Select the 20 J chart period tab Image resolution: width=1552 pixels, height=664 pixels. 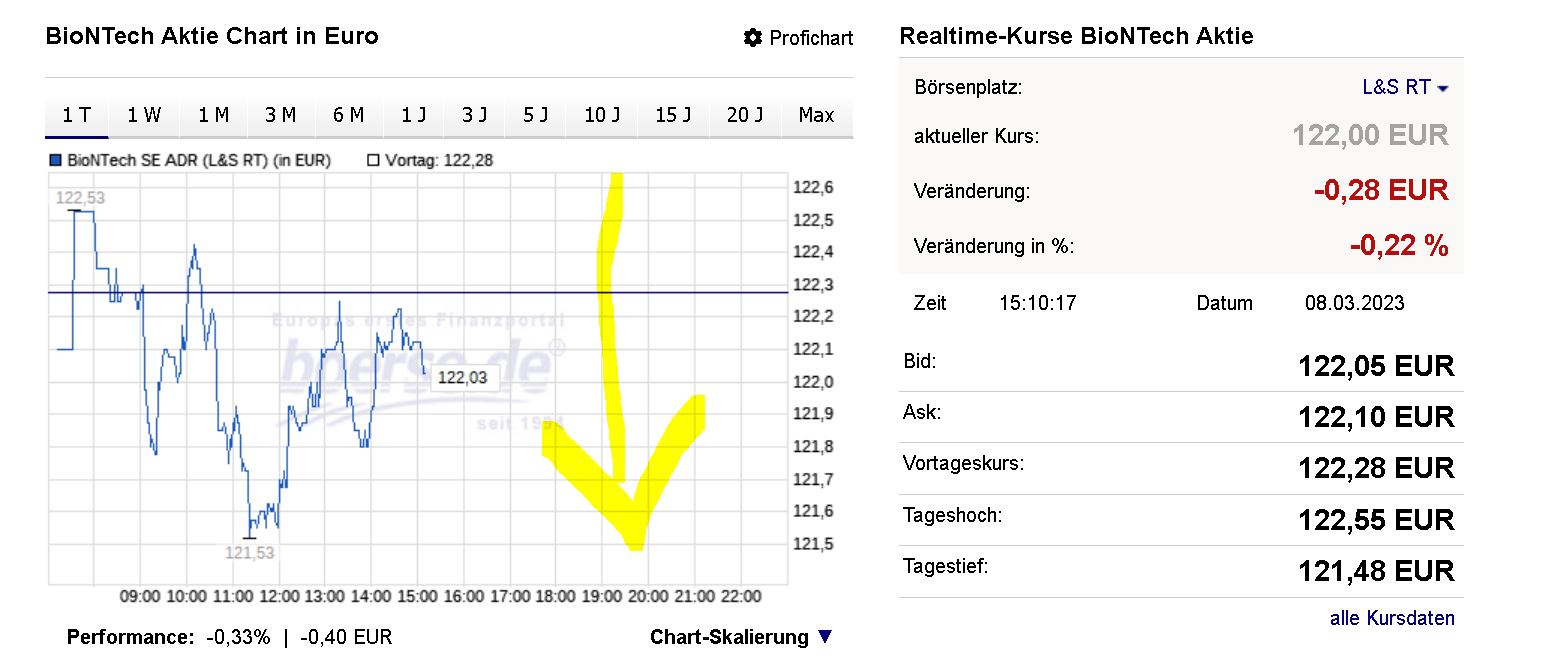coord(745,116)
